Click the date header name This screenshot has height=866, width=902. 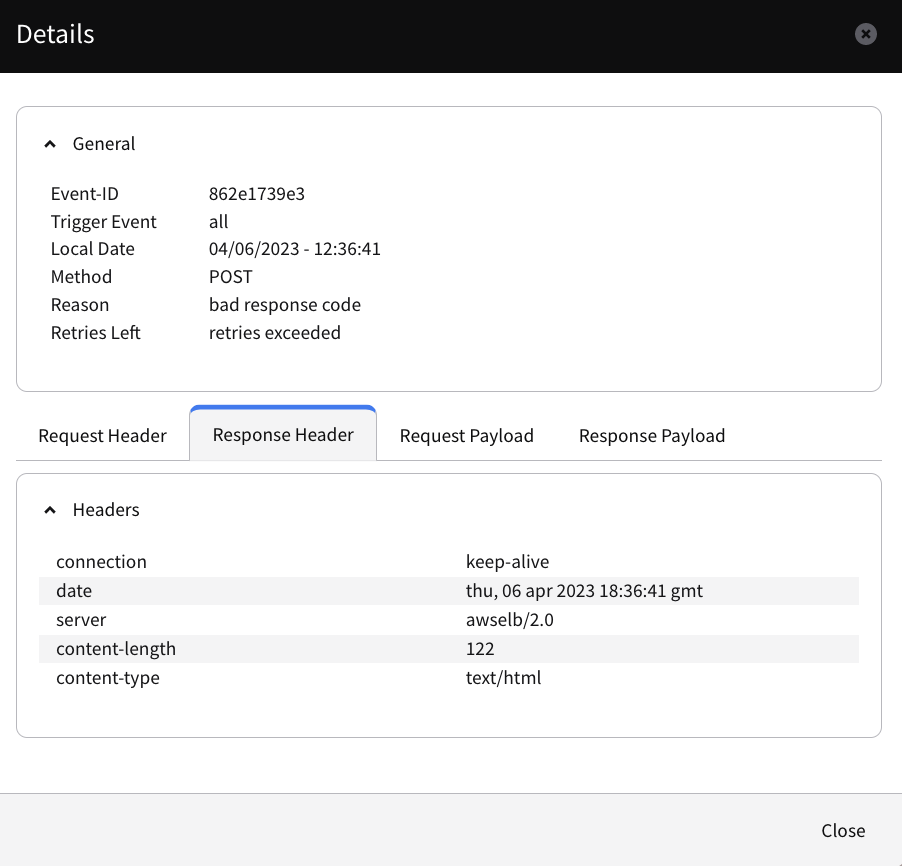click(x=74, y=591)
